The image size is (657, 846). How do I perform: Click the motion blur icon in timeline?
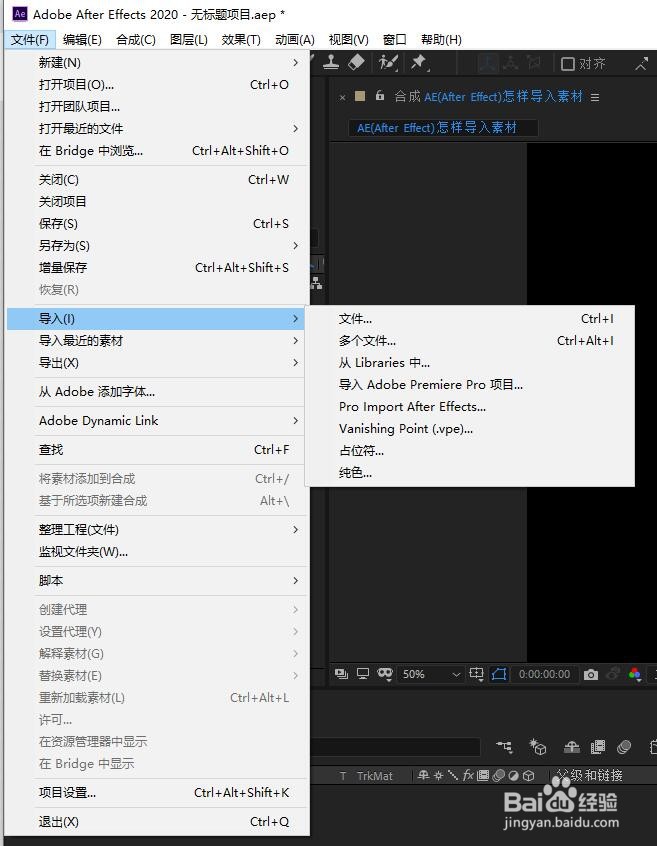coord(624,747)
